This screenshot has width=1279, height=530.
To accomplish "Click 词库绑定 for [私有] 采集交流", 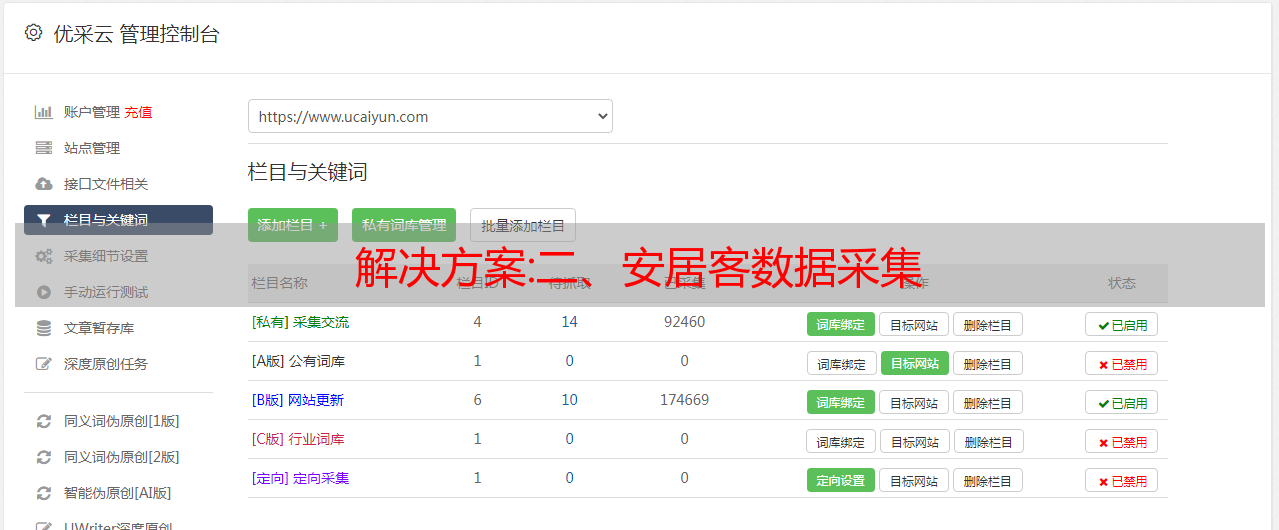I will pos(841,324).
